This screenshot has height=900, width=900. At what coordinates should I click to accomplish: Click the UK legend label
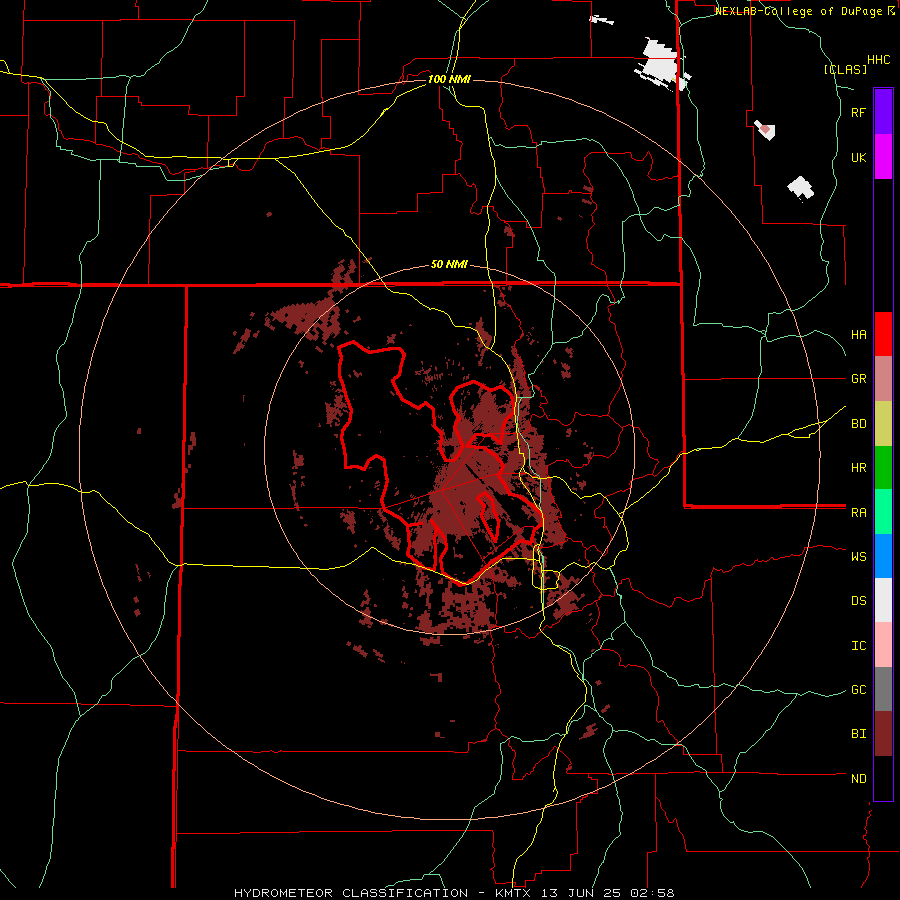tap(859, 157)
